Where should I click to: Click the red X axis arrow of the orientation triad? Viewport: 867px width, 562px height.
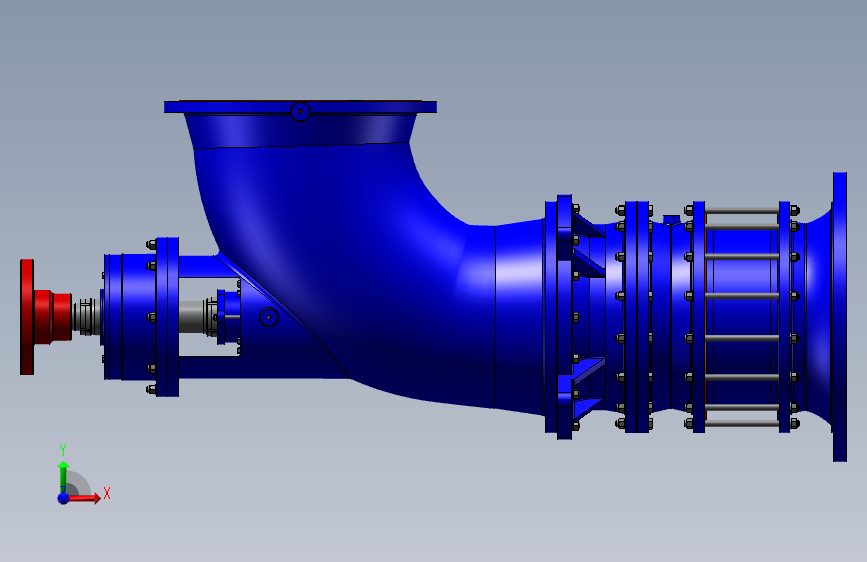coord(83,498)
